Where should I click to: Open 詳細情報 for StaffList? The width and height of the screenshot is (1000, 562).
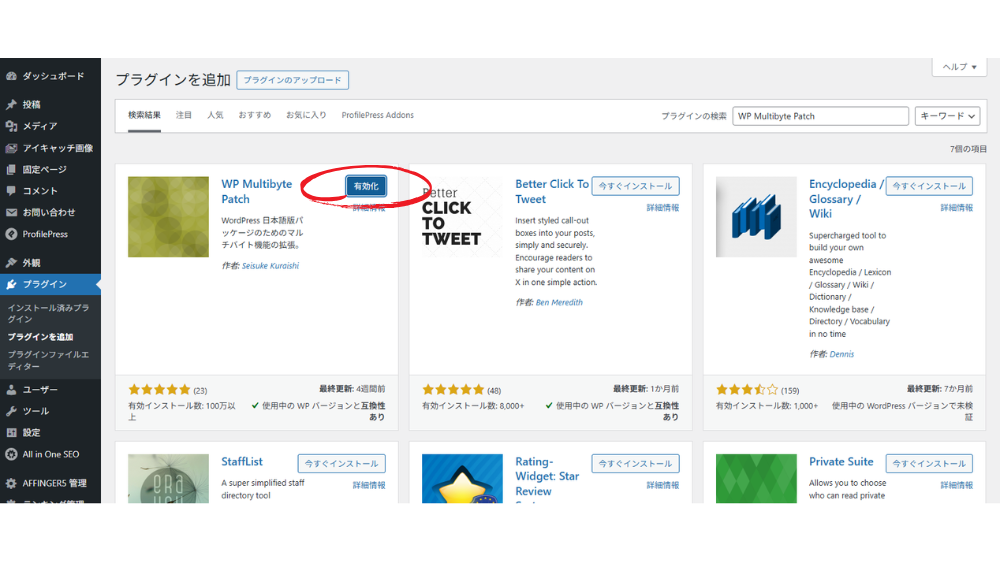(369, 485)
